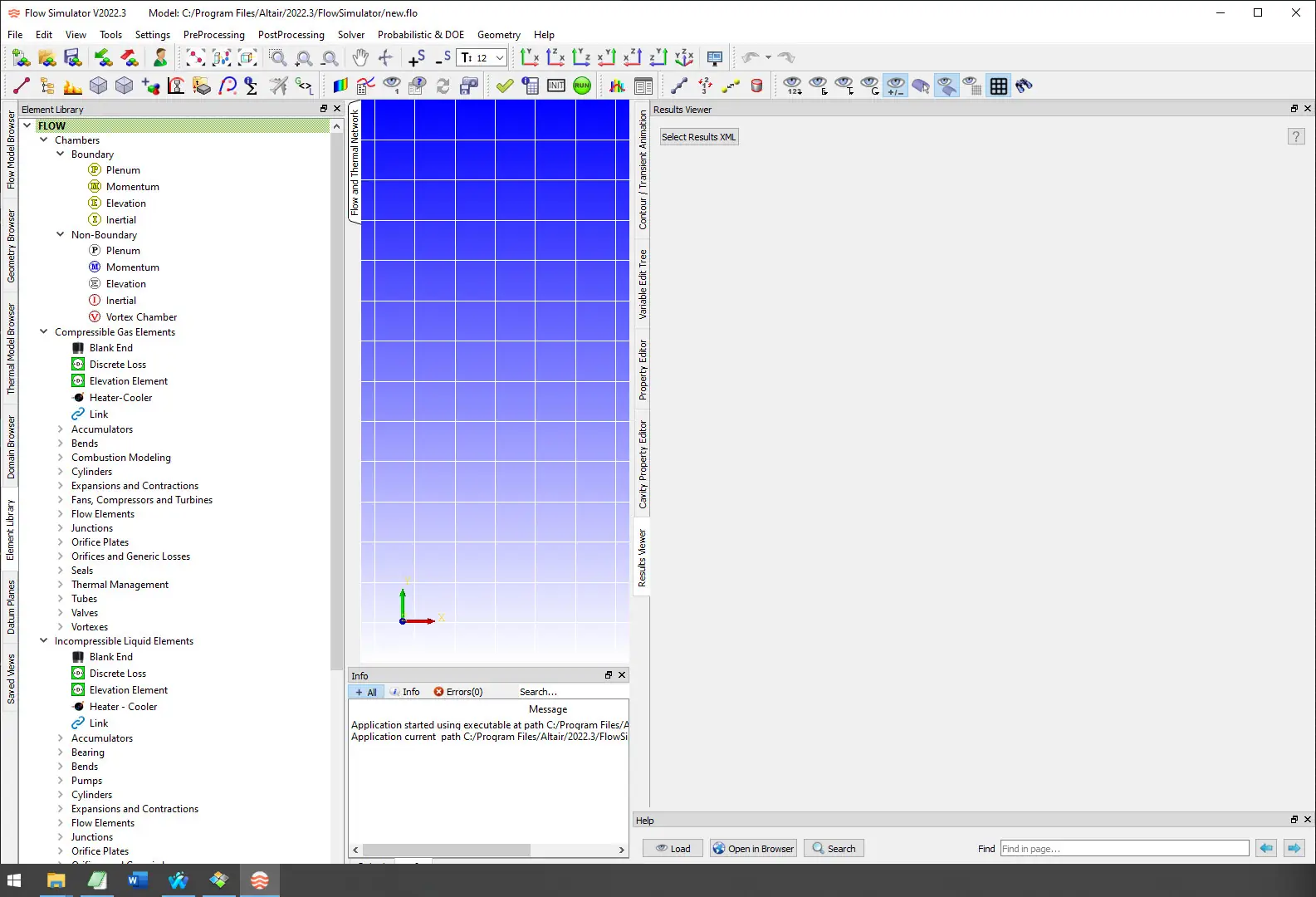This screenshot has height=897, width=1316.
Task: Toggle the eye E label visibility
Action: click(x=819, y=86)
